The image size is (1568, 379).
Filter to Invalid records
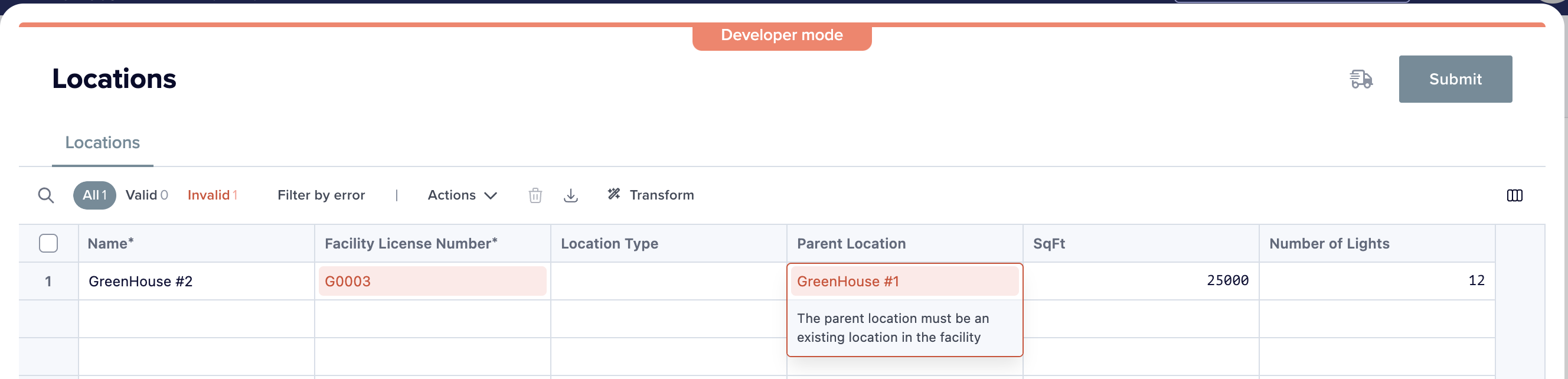tap(213, 195)
